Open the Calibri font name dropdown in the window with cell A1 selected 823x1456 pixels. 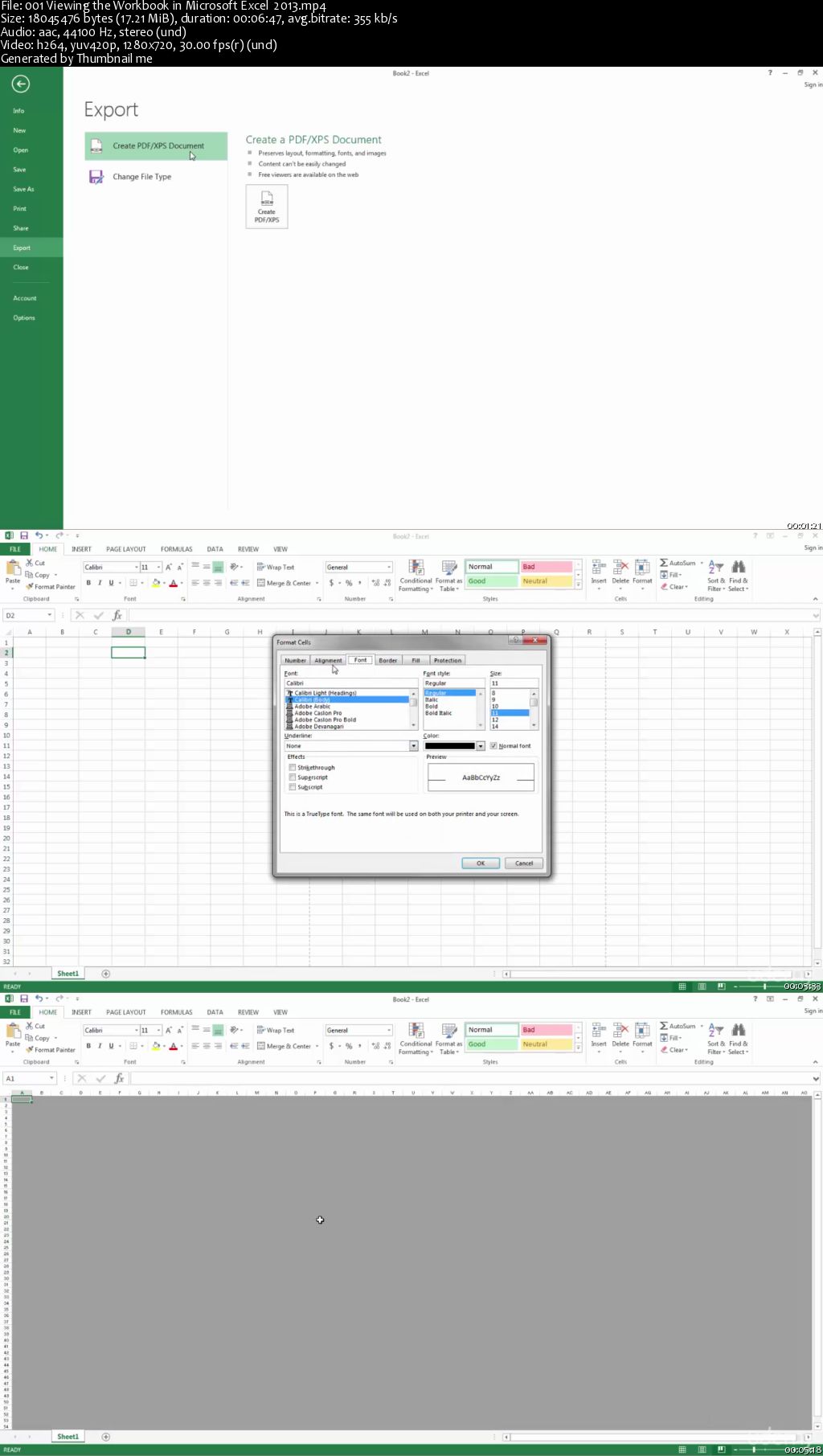point(136,1030)
